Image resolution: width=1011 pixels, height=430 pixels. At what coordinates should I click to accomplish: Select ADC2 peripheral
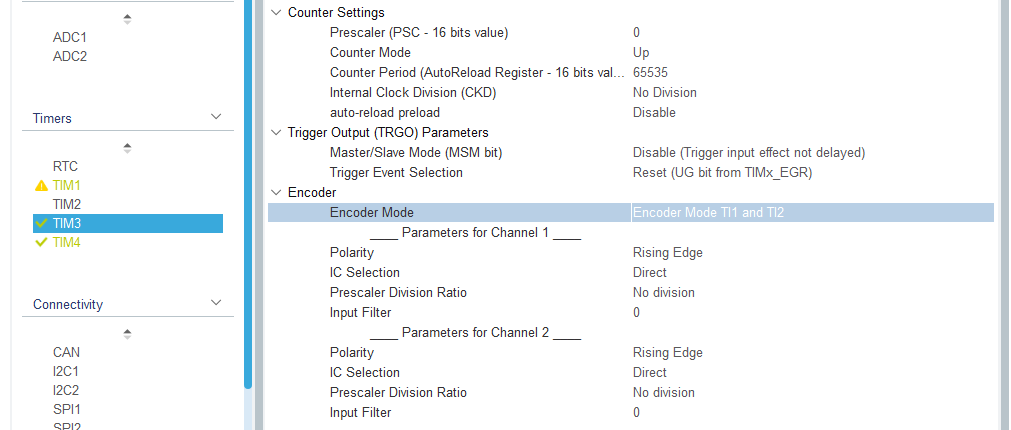coord(70,56)
